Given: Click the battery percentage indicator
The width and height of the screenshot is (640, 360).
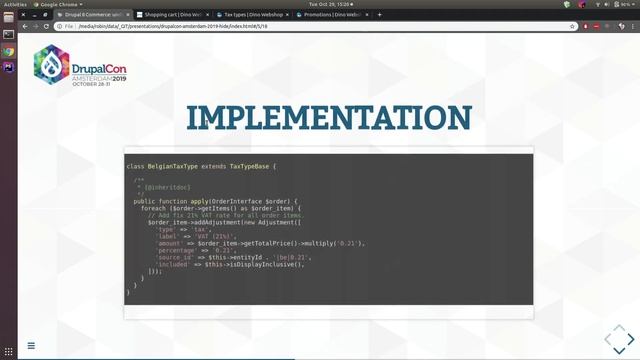Looking at the screenshot, I should click(x=622, y=4).
